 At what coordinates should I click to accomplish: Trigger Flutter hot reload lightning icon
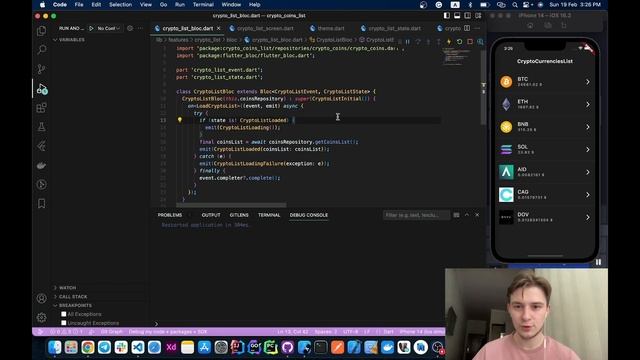tap(449, 42)
